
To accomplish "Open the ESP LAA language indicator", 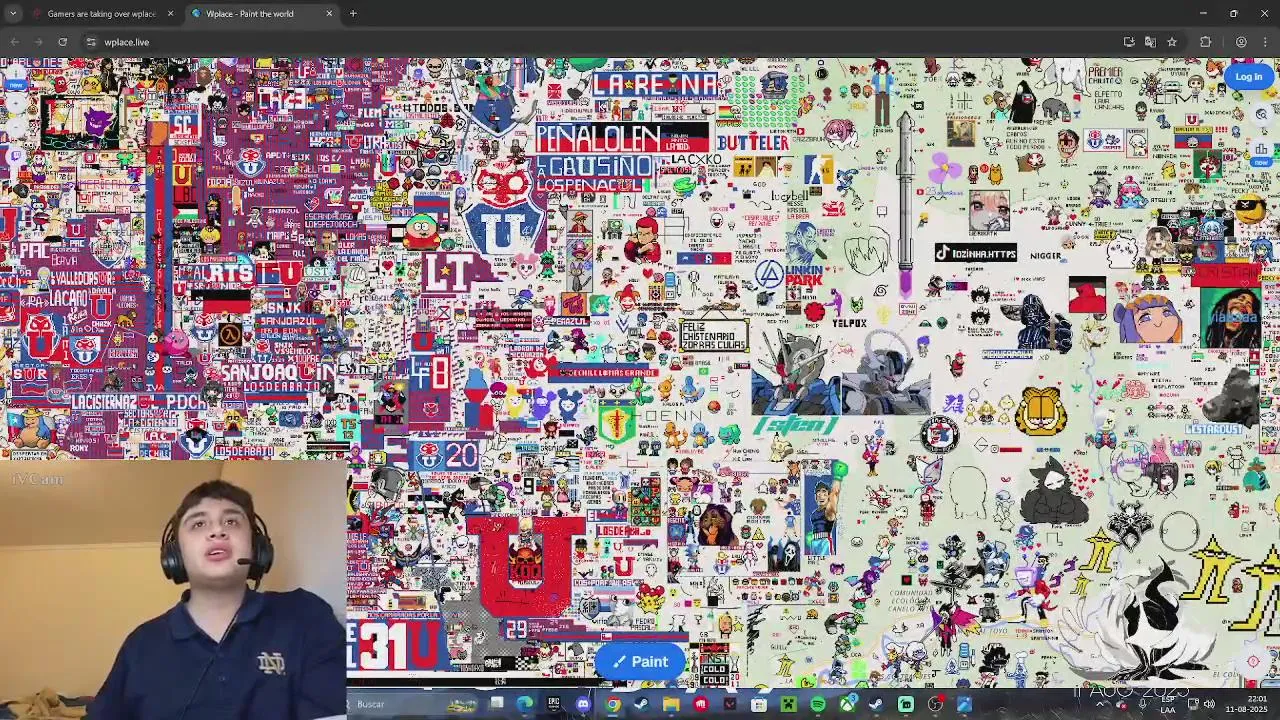I will coord(1168,706).
